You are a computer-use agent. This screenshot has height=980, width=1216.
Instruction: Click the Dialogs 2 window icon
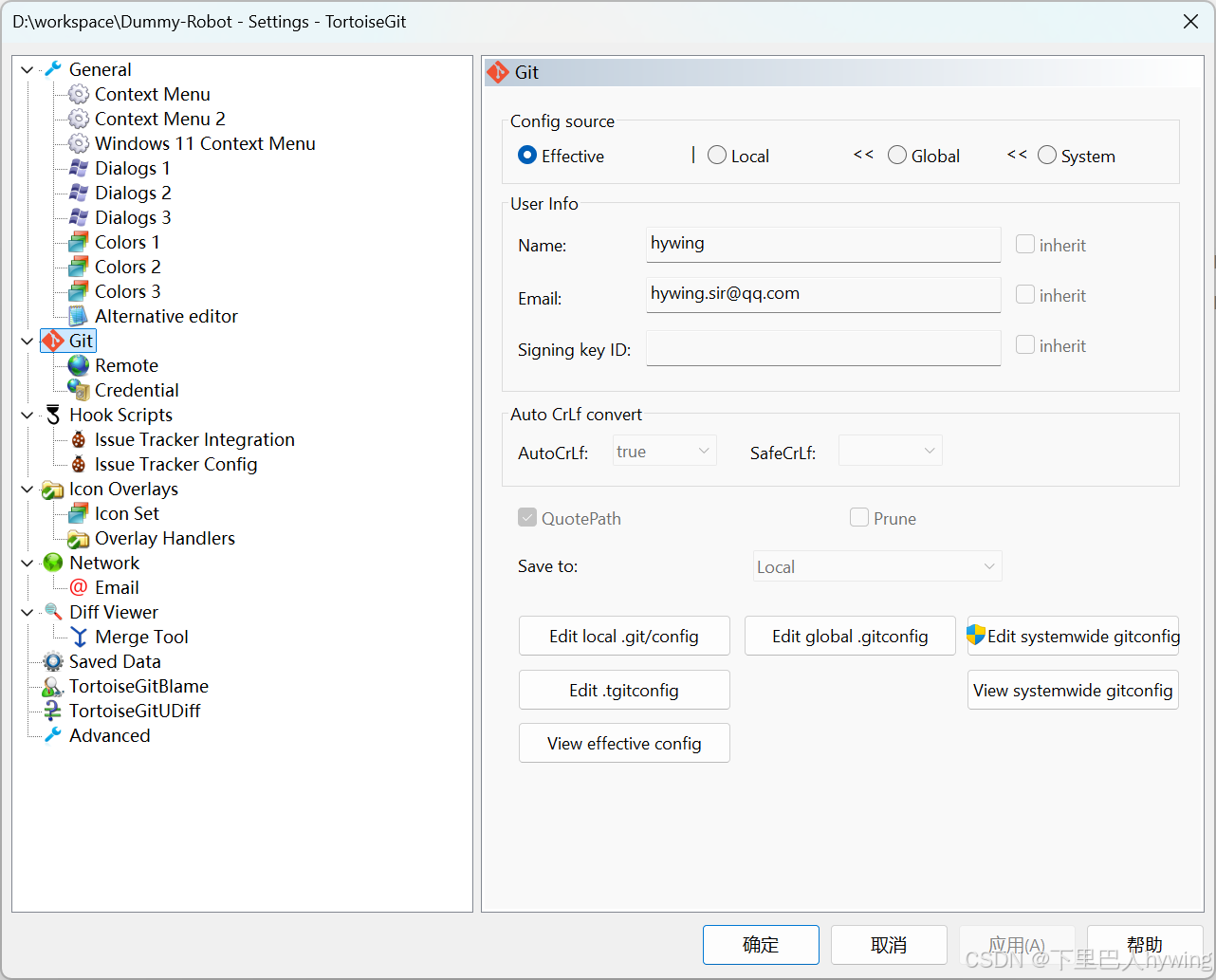pyautogui.click(x=79, y=193)
